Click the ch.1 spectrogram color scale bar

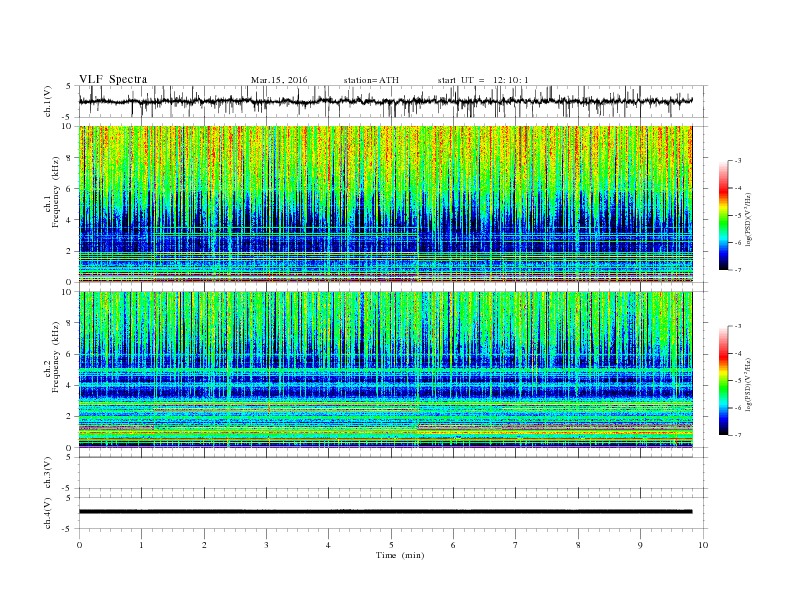[723, 215]
